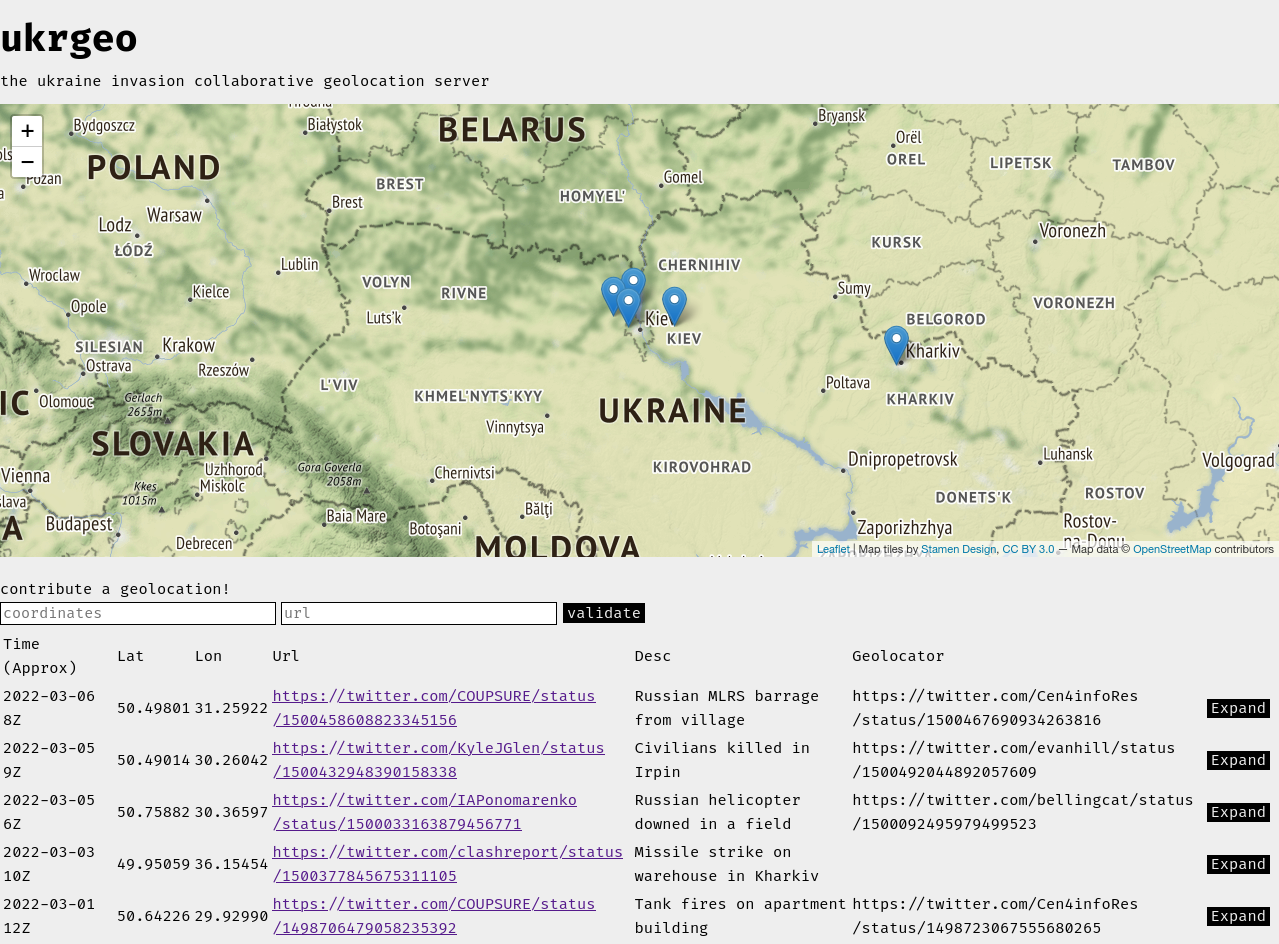1279x944 pixels.
Task: Click longitude value 36.15454
Action: [232, 864]
